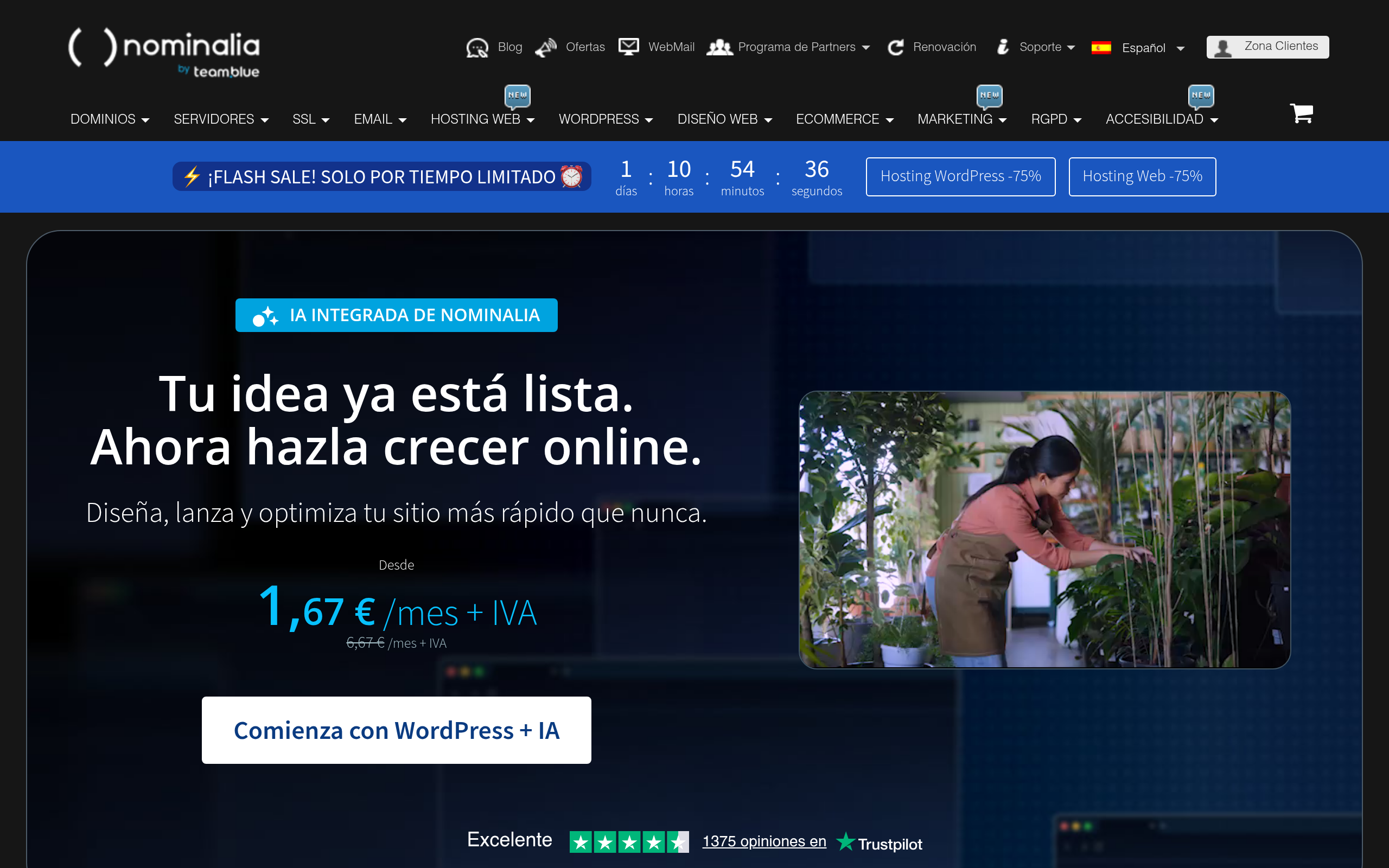Click the Soporte info icon

click(x=1003, y=47)
